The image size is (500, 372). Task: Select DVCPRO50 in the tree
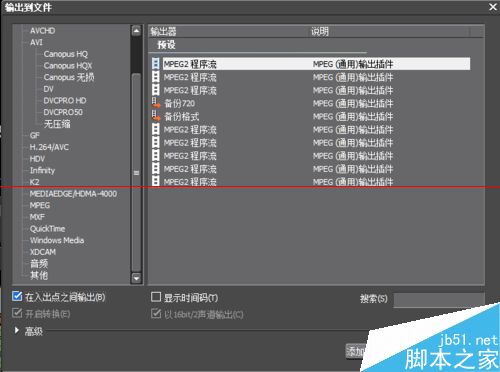point(63,112)
